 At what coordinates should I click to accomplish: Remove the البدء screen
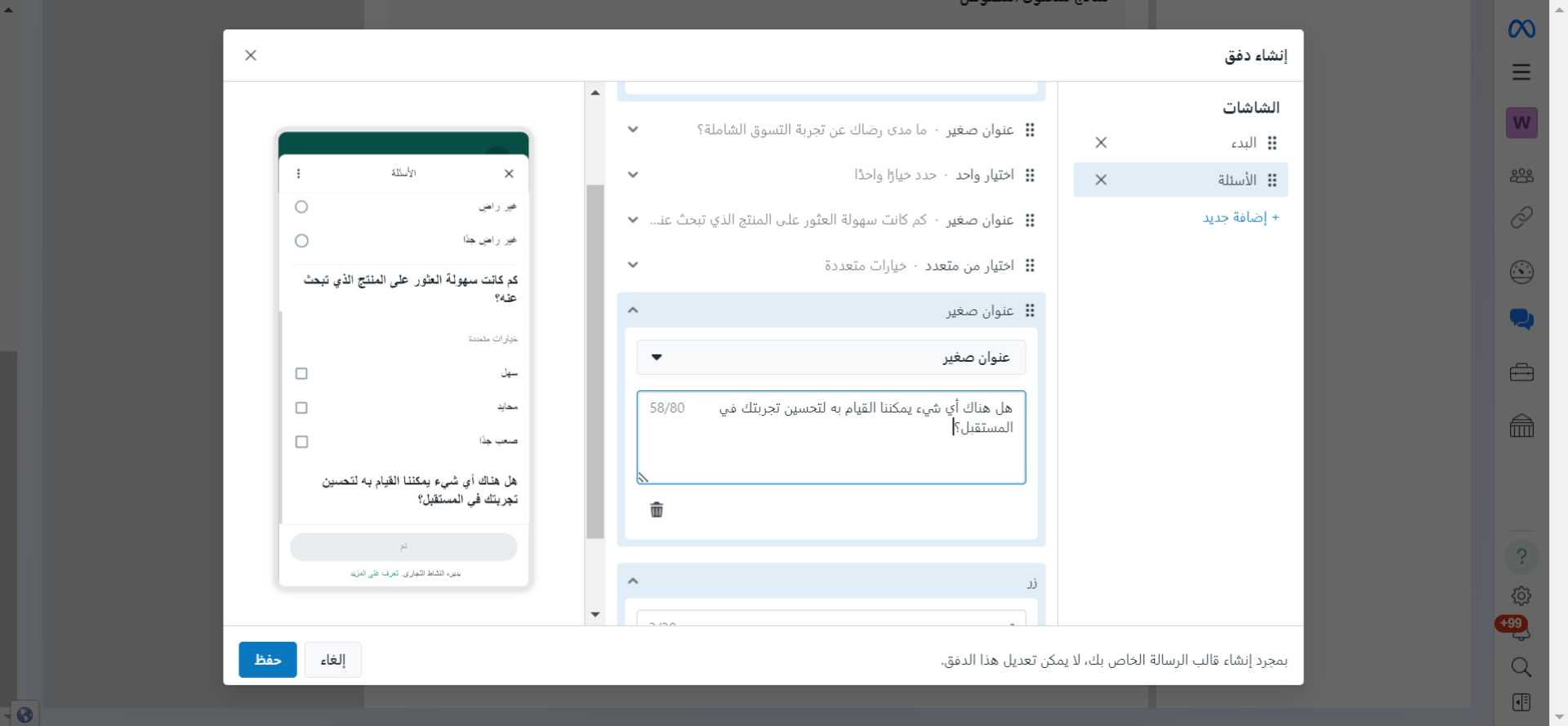click(1101, 143)
